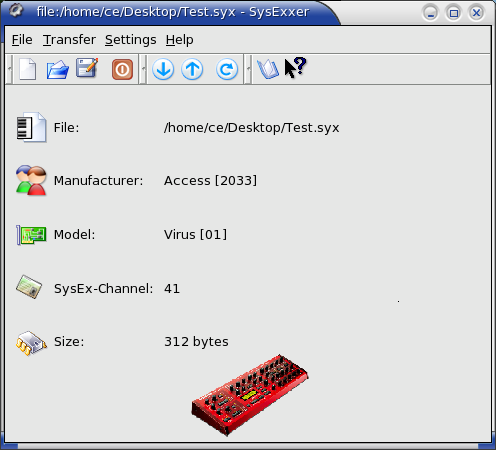Image resolution: width=496 pixels, height=450 pixels.
Task: Click the SysEx-Channel: label
Action: point(104,289)
